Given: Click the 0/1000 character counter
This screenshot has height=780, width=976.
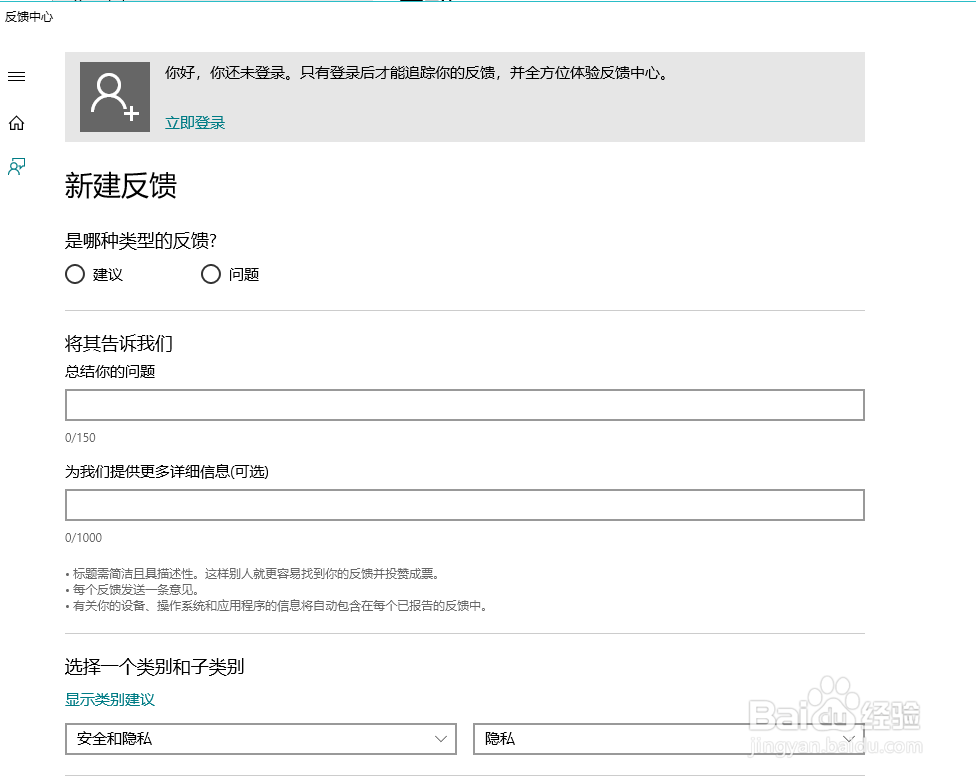Looking at the screenshot, I should (83, 537).
